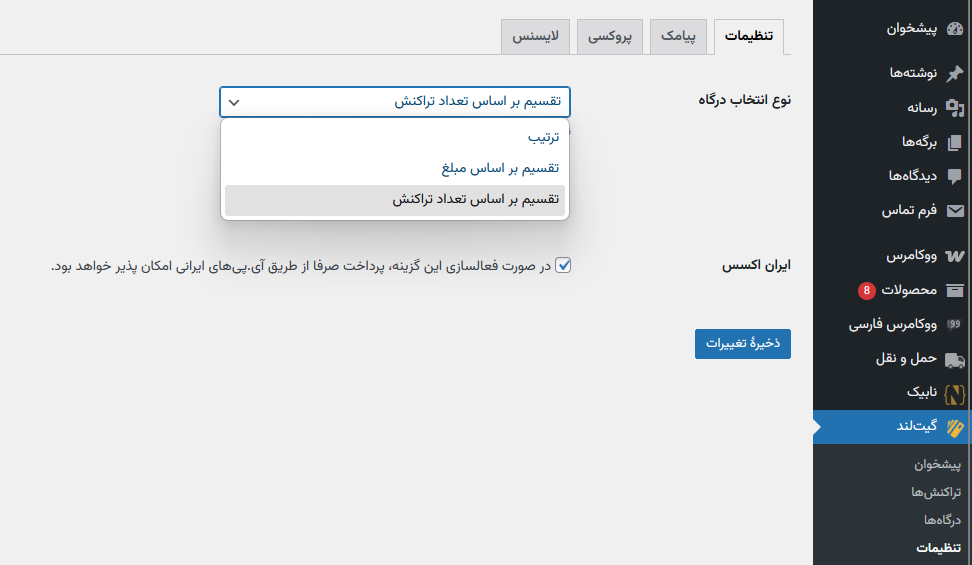This screenshot has height=565, width=972.
Task: Pick 'تقسیم بر اساس تعداد تراکنش' in list
Action: (475, 199)
